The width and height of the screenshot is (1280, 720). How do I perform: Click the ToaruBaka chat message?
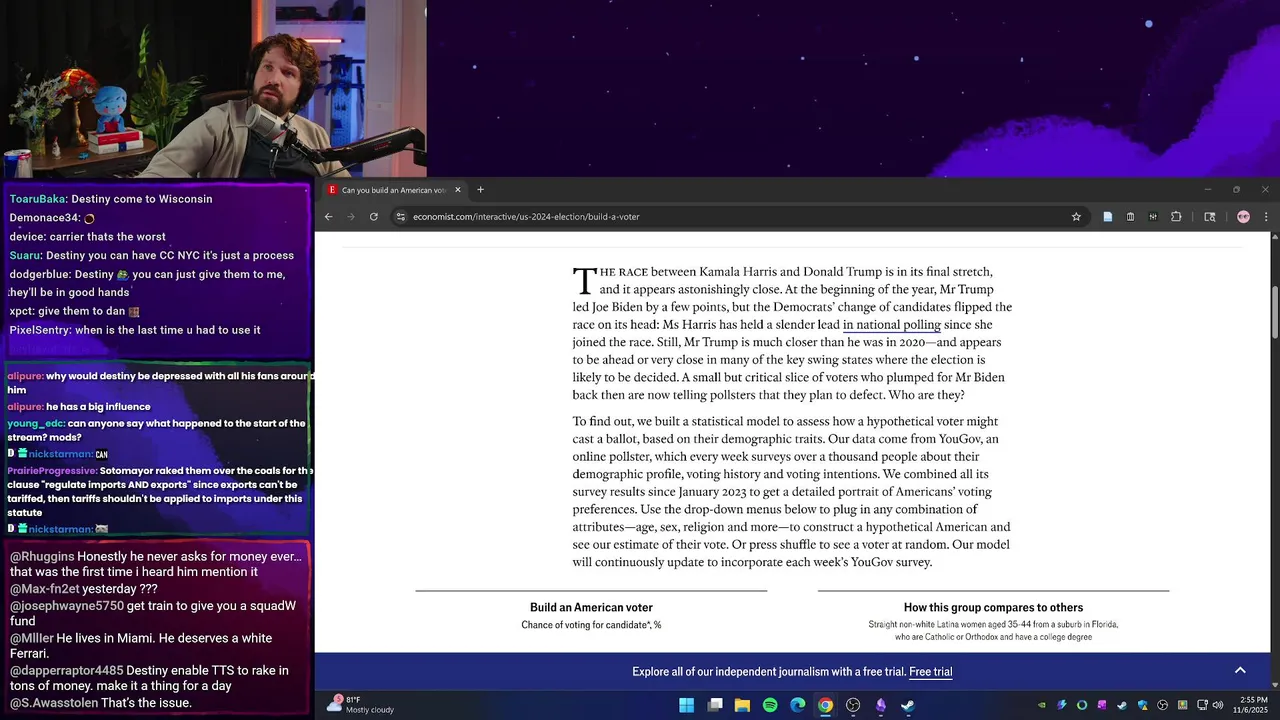coord(111,199)
